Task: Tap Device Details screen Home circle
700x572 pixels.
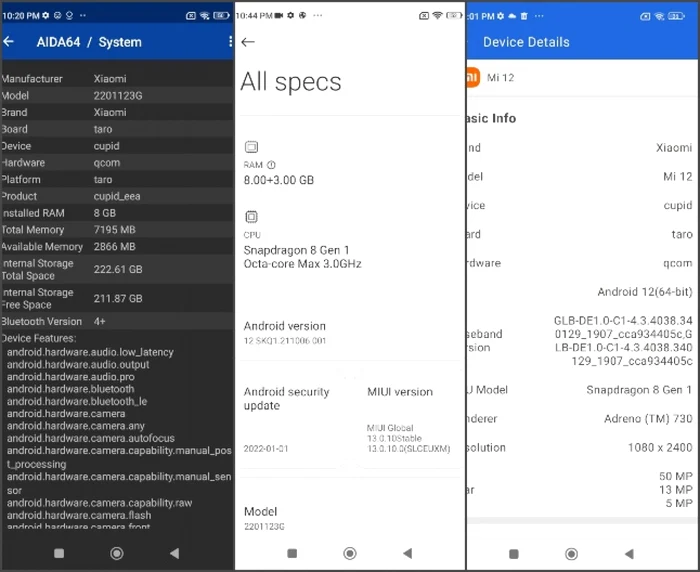Action: pos(571,554)
